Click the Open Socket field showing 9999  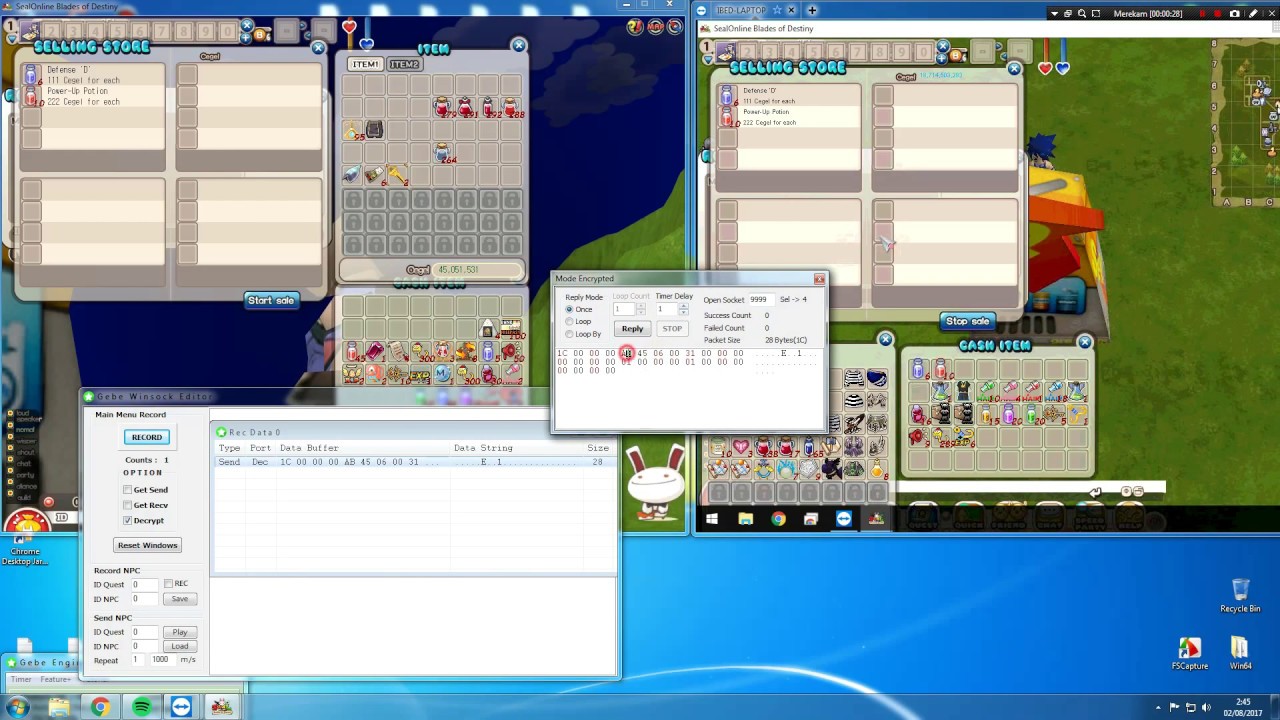click(760, 300)
